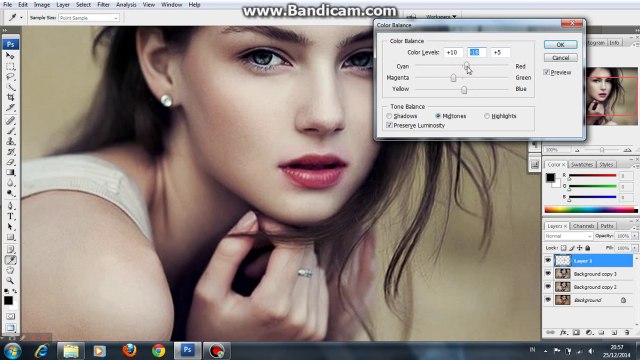Viewport: 640px width, 360px height.
Task: Select the Midtones tone option
Action: [x=438, y=116]
